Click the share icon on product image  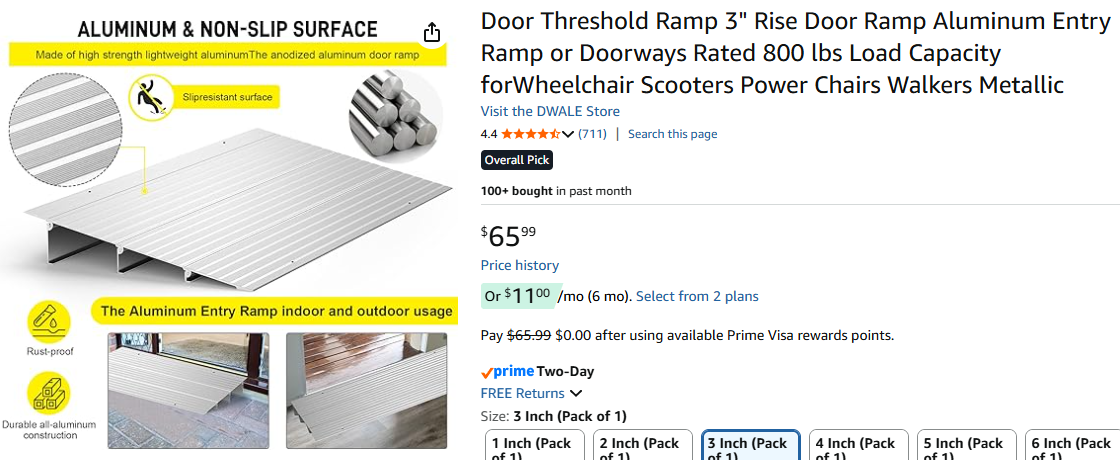click(x=431, y=33)
